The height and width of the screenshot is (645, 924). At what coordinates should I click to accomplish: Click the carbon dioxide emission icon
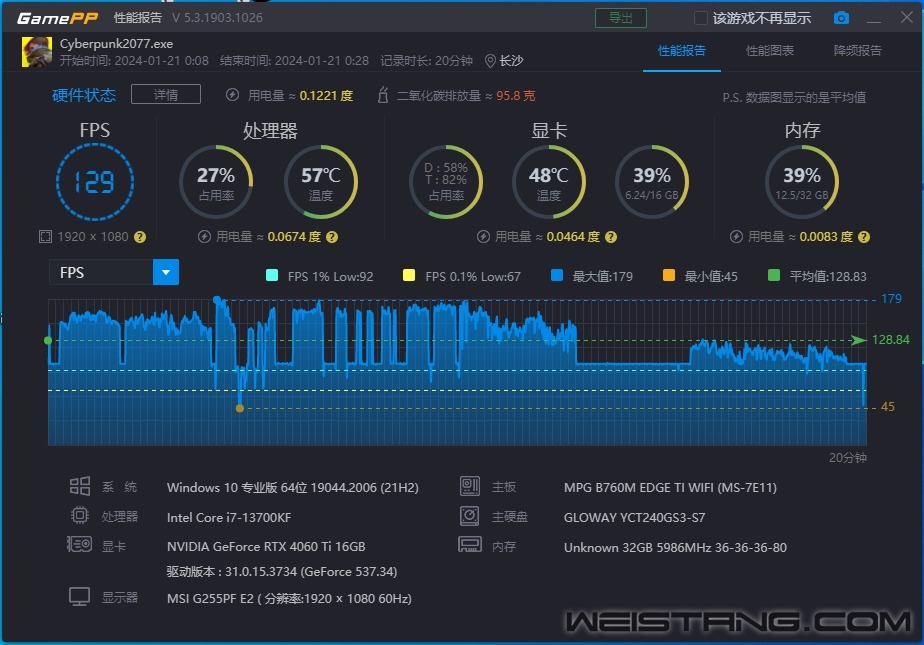click(383, 95)
